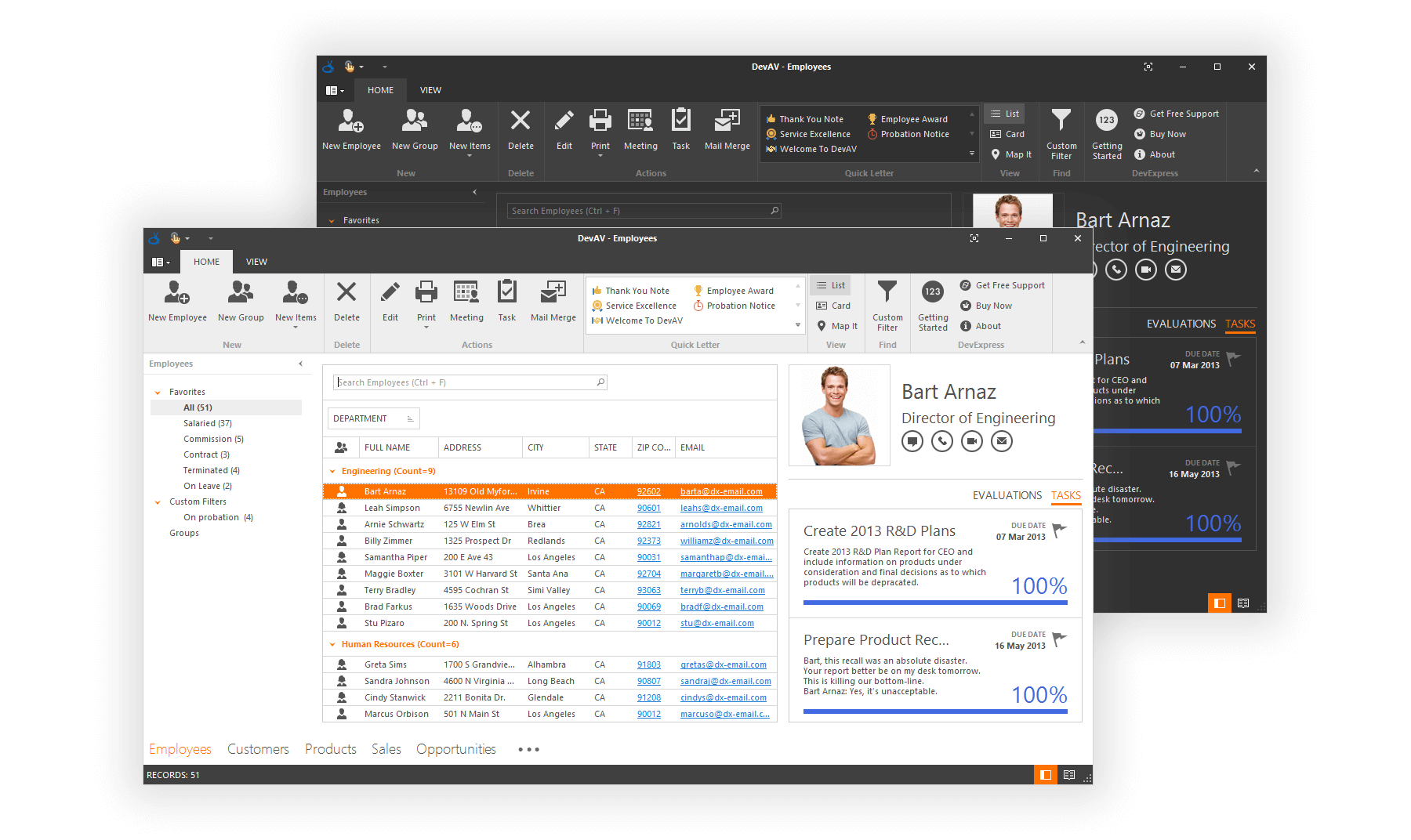Select List view in front window ribbon

tap(831, 285)
